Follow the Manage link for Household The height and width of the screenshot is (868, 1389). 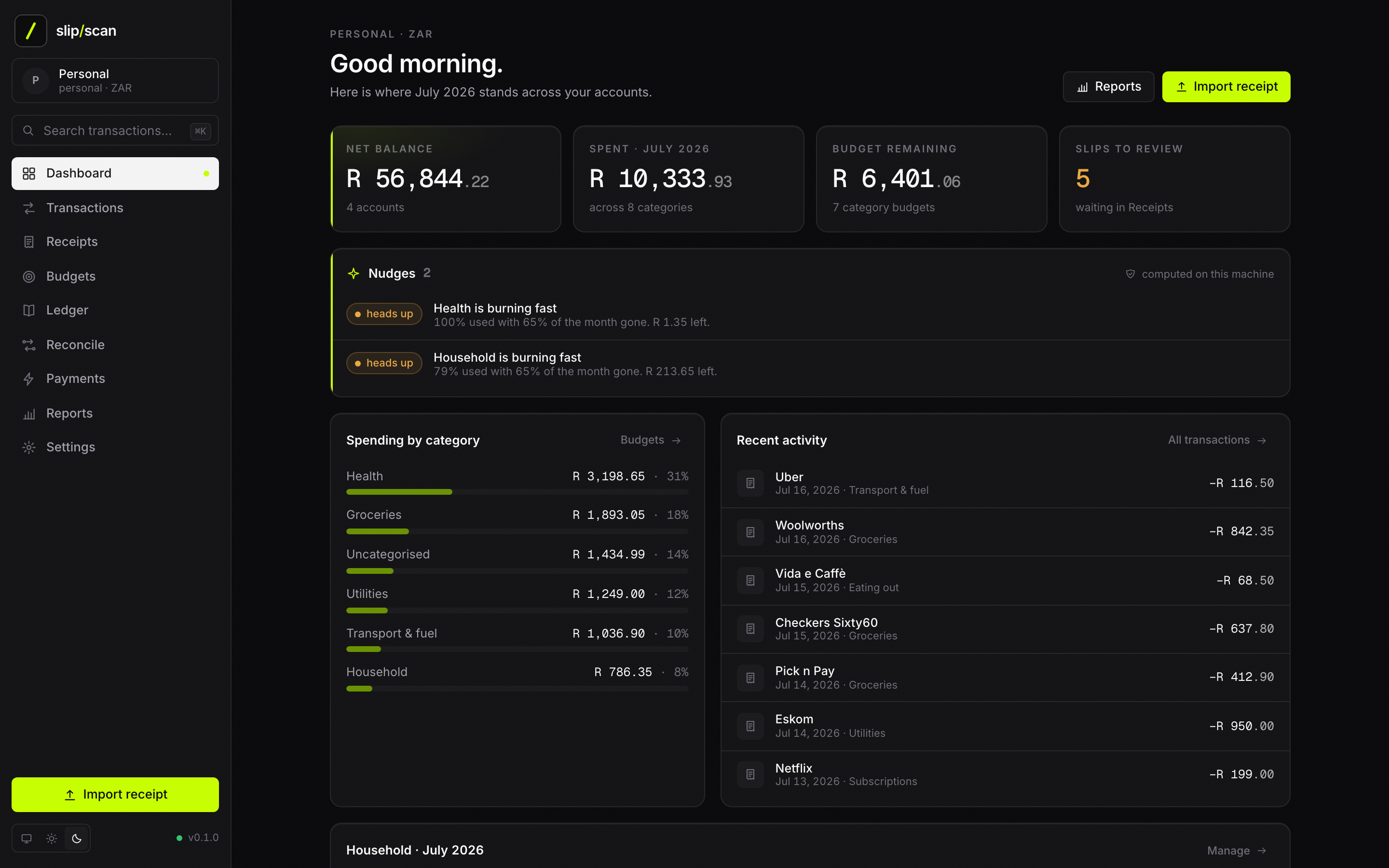[1236, 851]
